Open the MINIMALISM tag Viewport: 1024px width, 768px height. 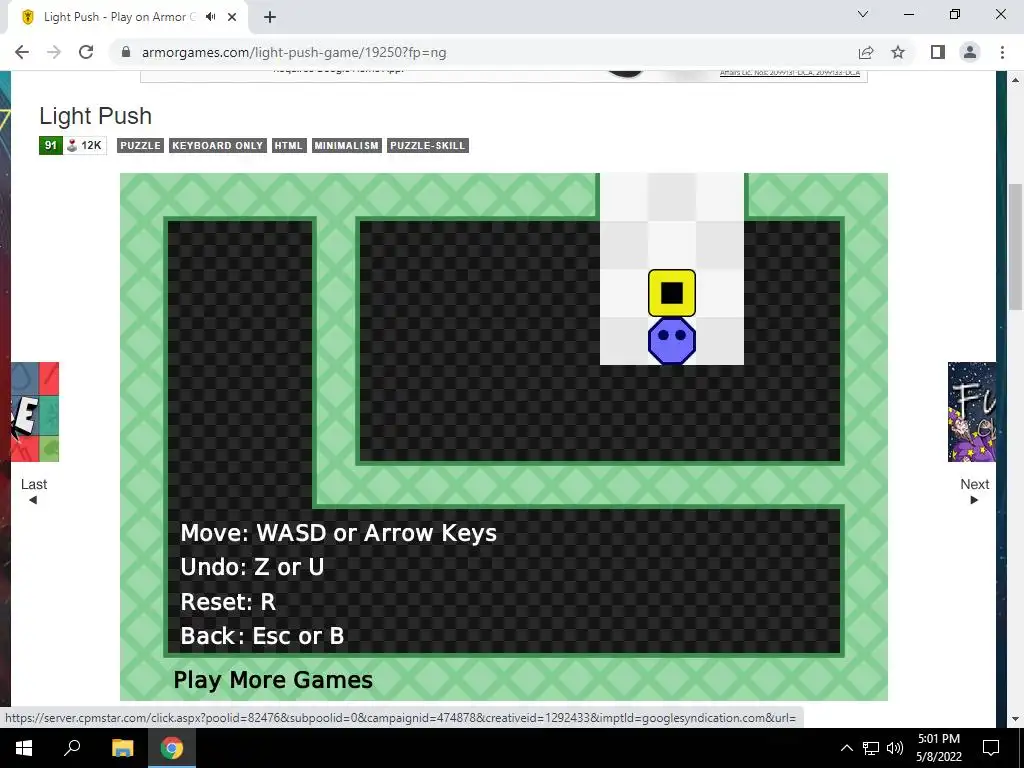[346, 146]
